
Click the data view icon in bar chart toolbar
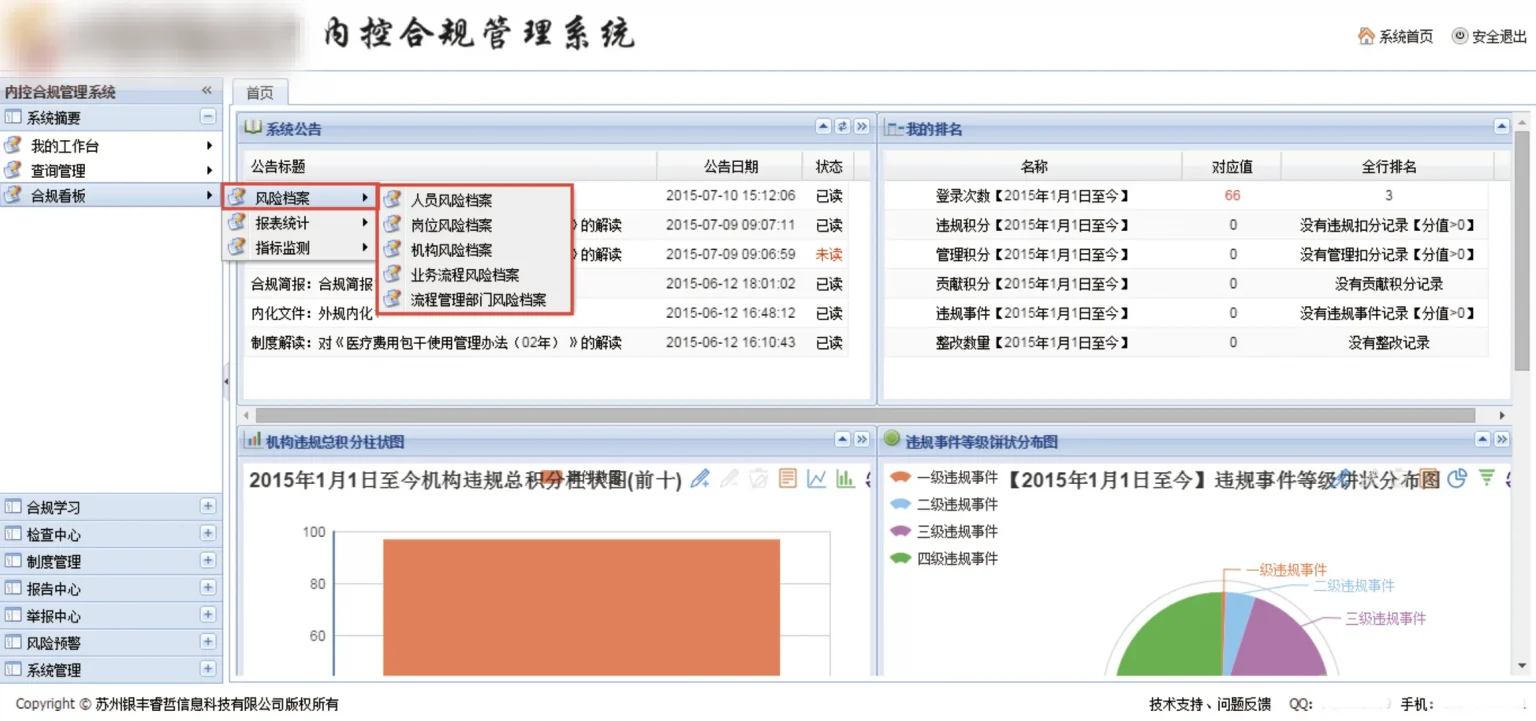click(x=788, y=479)
